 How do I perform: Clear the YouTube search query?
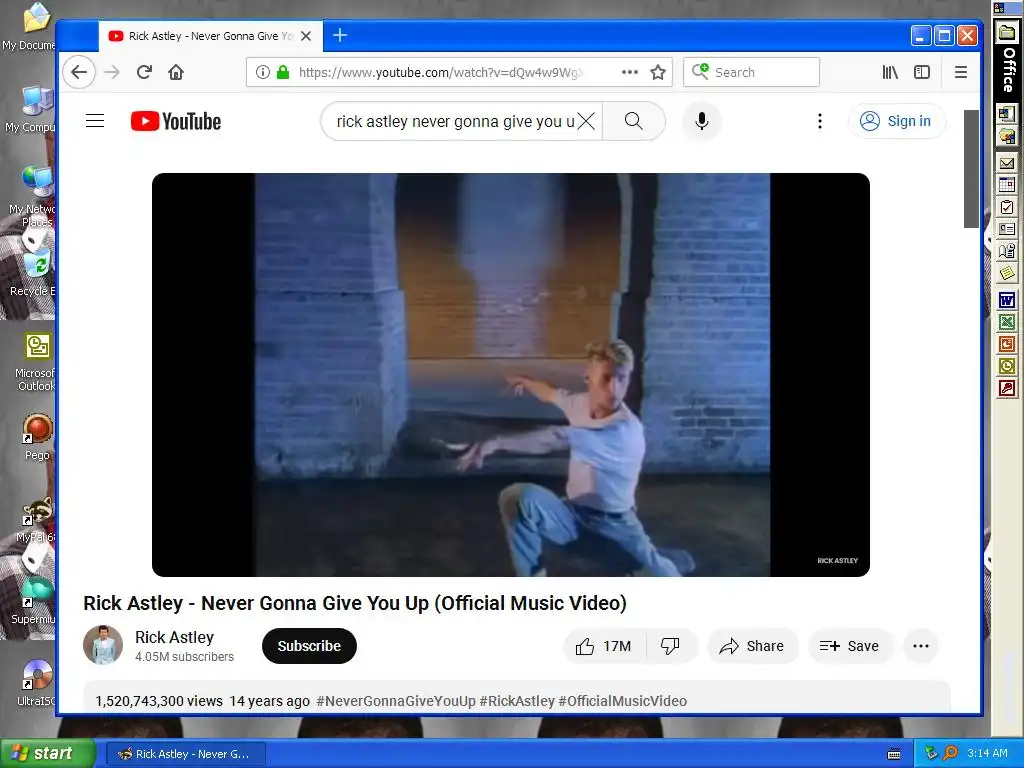point(586,121)
